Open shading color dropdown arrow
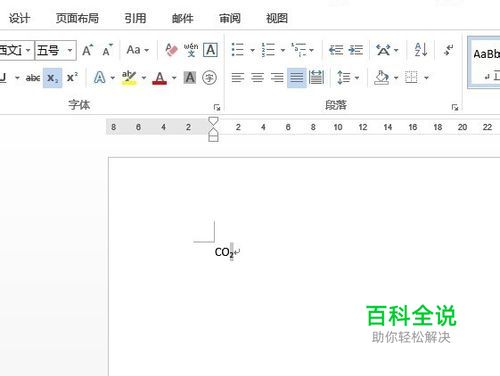The width and height of the screenshot is (500, 376). point(396,78)
